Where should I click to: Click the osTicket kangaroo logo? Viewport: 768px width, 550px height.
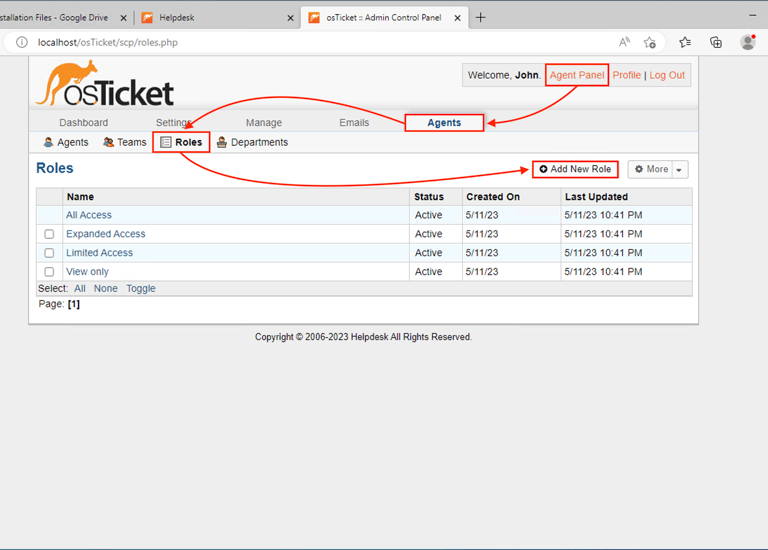click(105, 83)
